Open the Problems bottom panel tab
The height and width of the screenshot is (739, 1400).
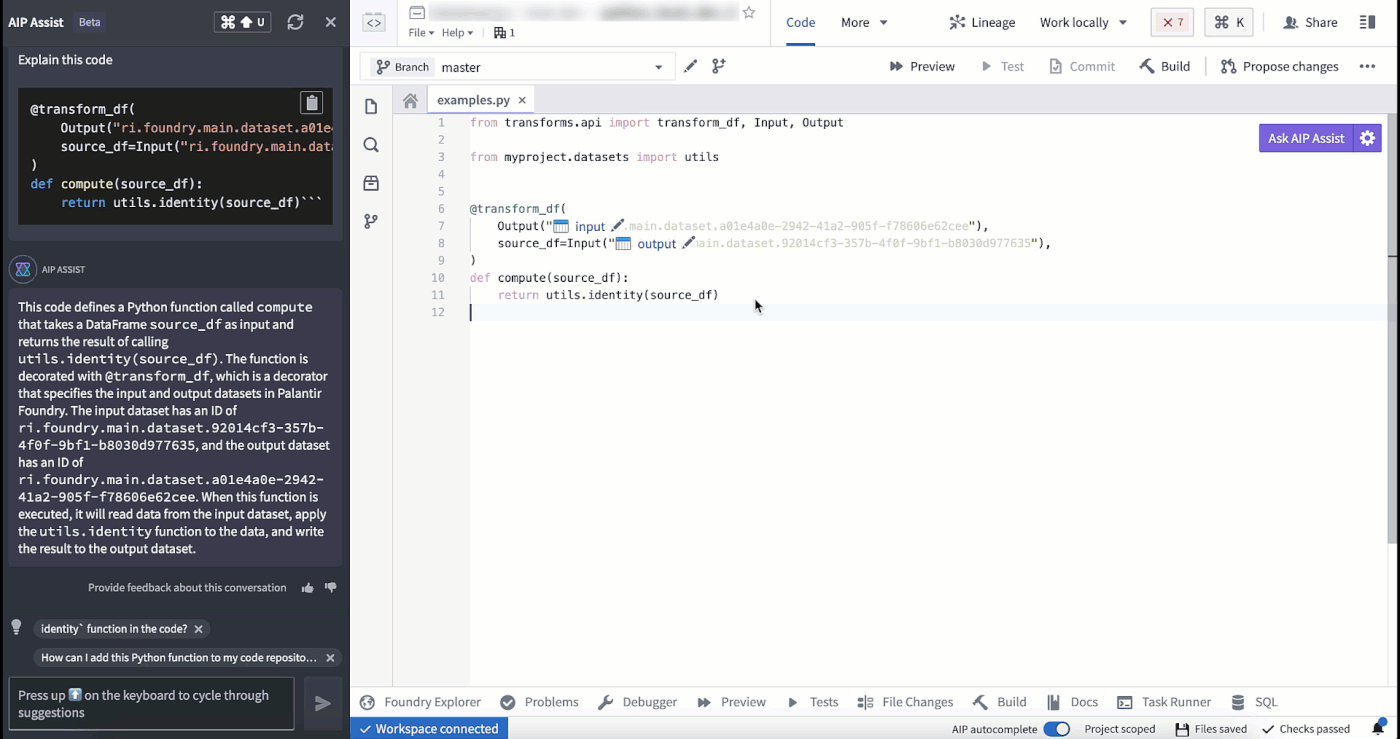[x=540, y=702]
